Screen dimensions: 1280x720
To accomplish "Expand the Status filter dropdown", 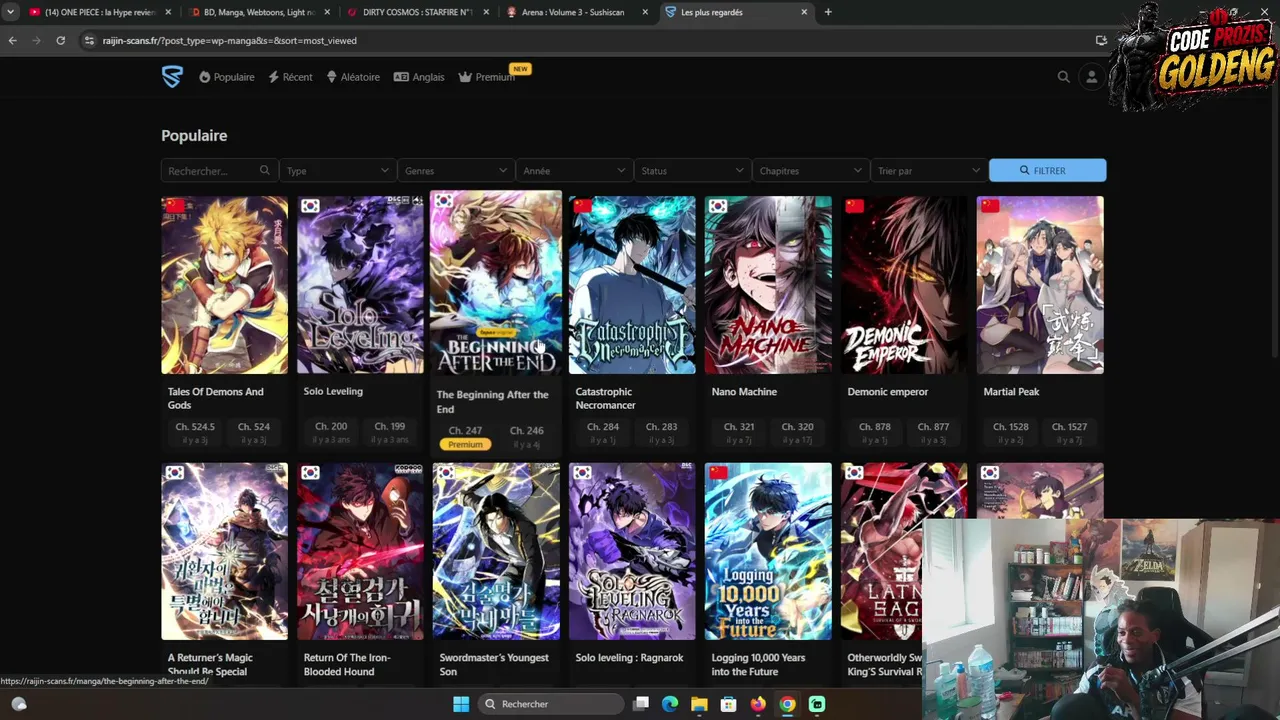I will tap(692, 171).
